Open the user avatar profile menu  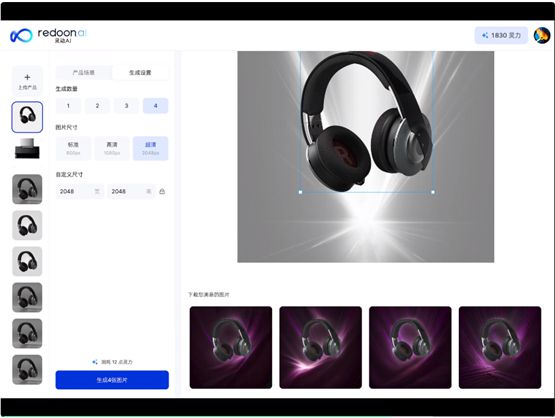[542, 35]
